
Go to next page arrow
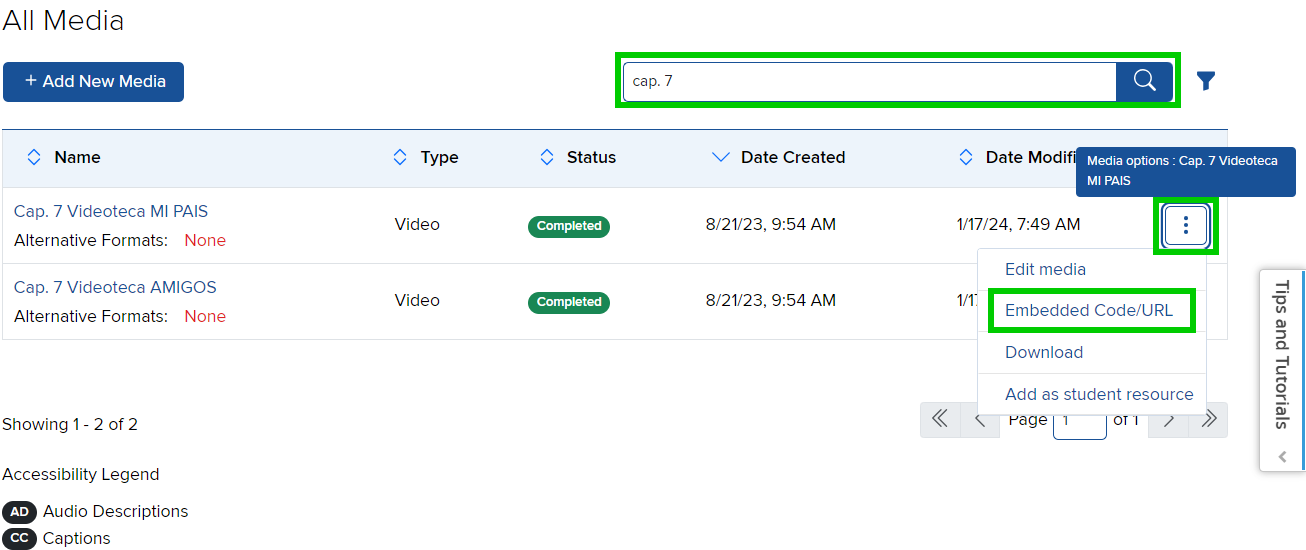(x=1168, y=420)
